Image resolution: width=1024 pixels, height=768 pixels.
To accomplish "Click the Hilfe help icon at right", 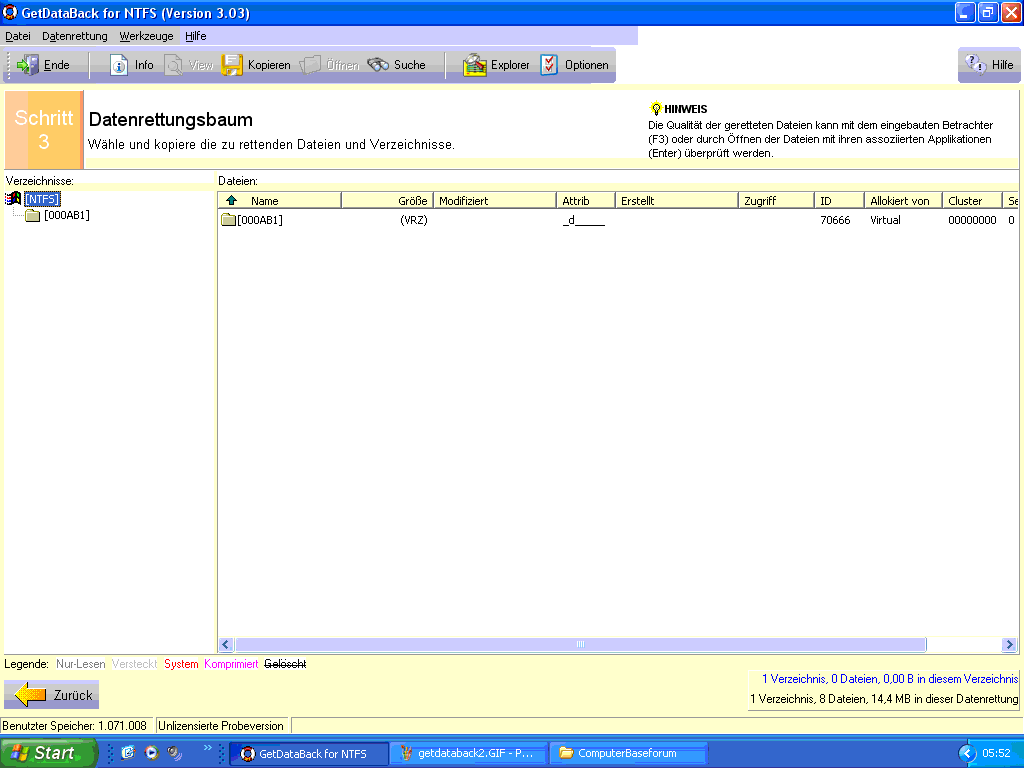I will (976, 65).
